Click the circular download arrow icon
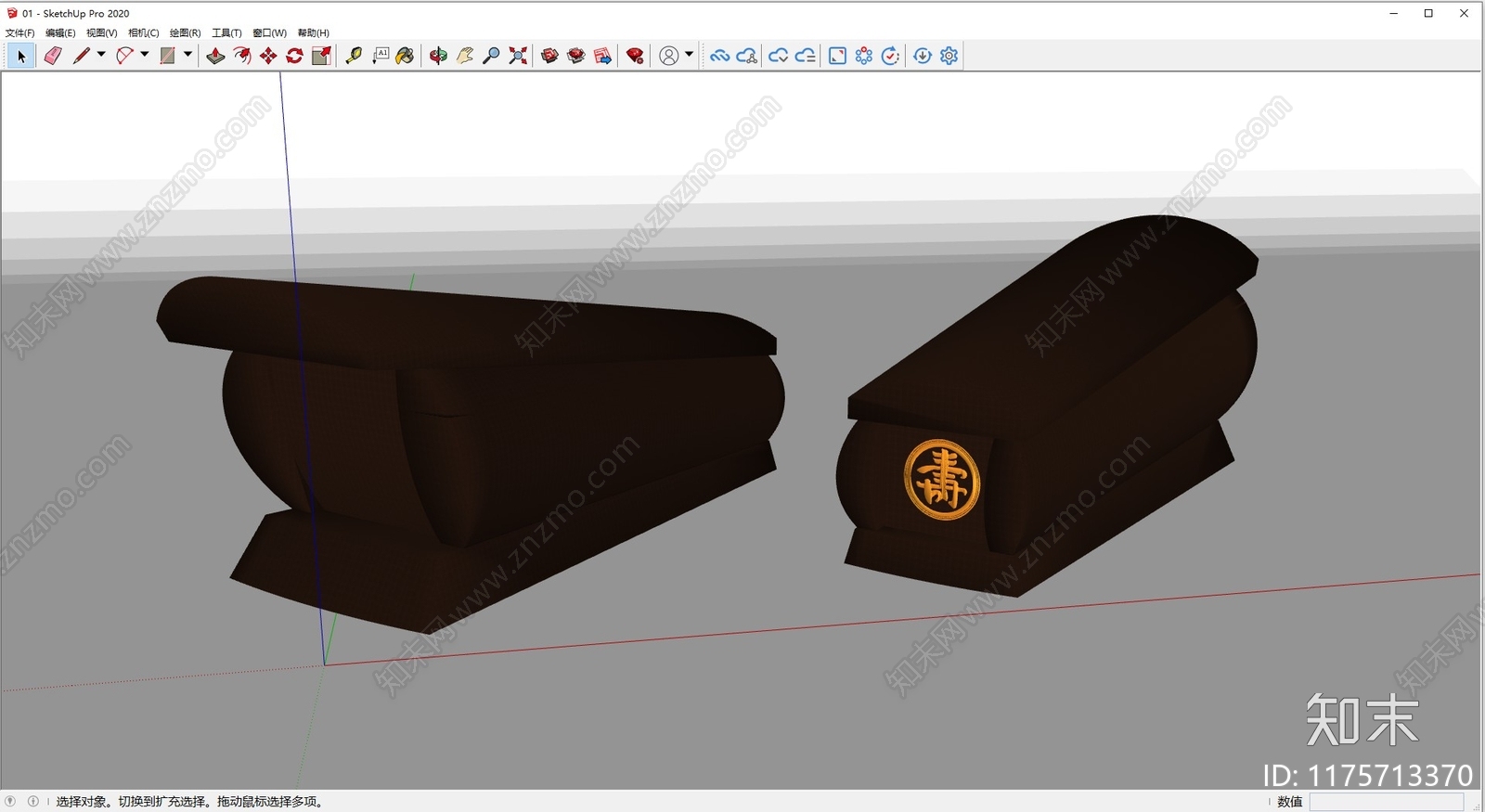Viewport: 1485px width, 812px height. (x=923, y=57)
